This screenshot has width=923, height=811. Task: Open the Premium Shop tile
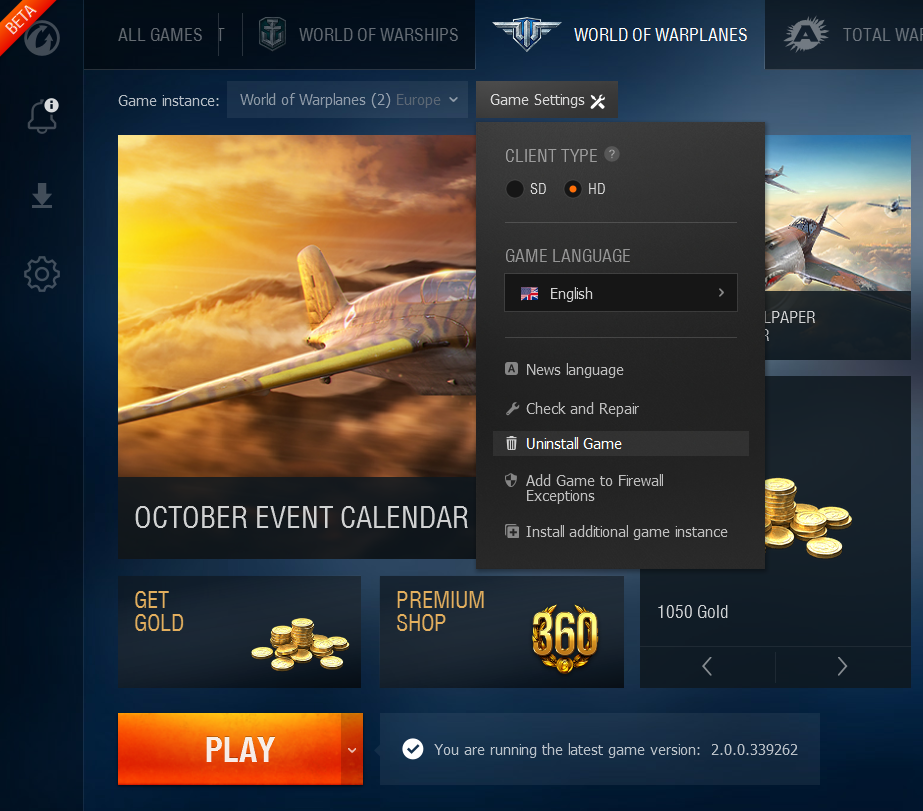(502, 631)
